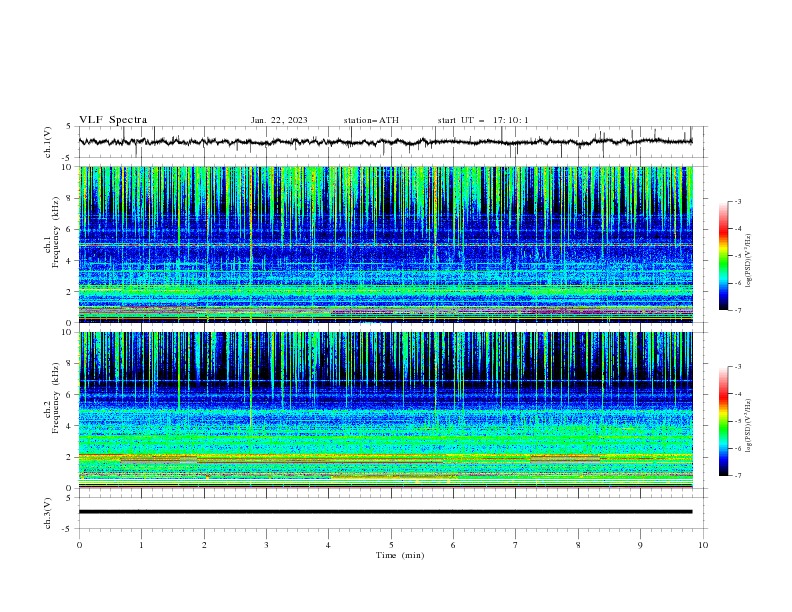This screenshot has width=792, height=612.
Task: Click the 'ch.3(V)' axis label
Action: click(x=48, y=513)
